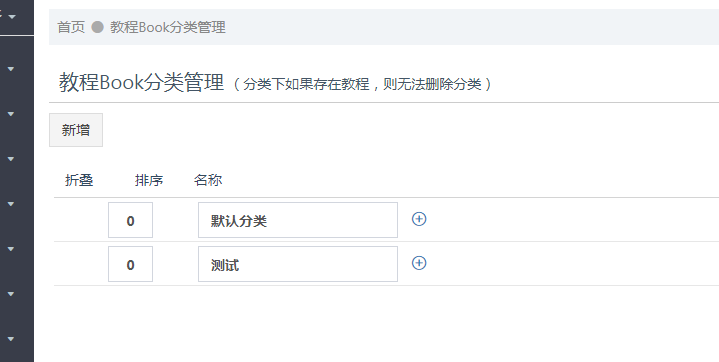Image resolution: width=719 pixels, height=362 pixels.
Task: Expand the topmost sidebar dropdown arrow
Action: click(12, 17)
